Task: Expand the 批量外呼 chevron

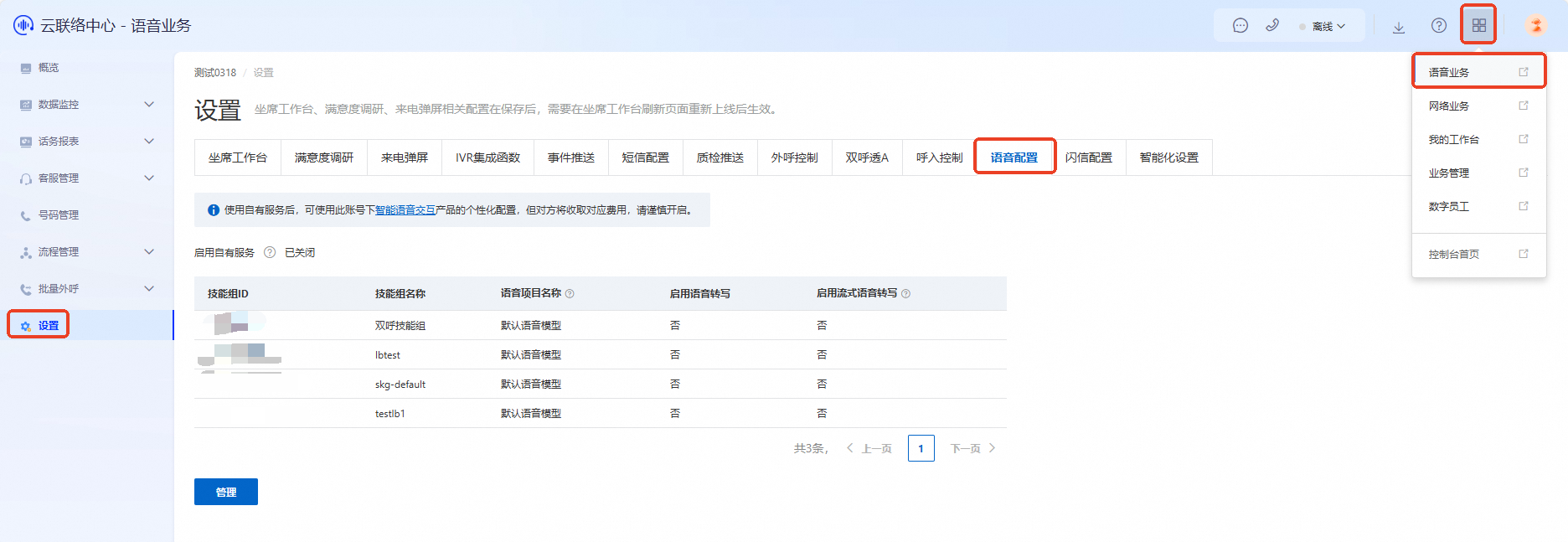Action: coord(149,289)
